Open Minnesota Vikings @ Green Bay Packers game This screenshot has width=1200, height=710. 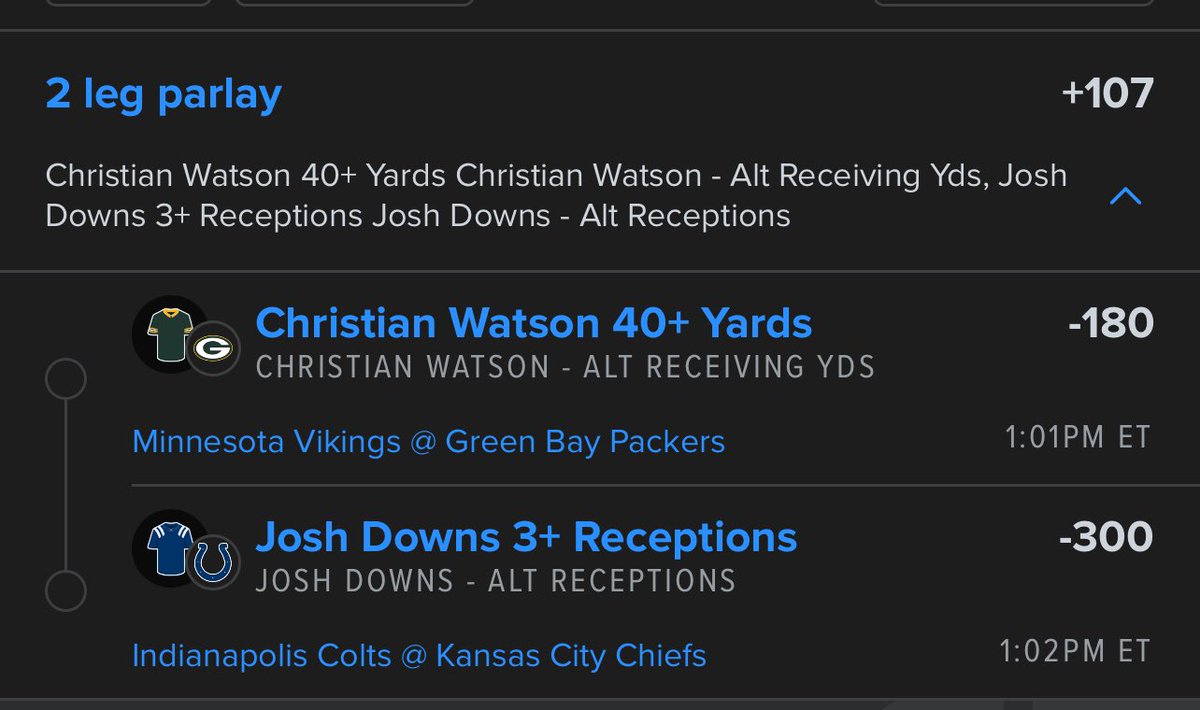click(428, 441)
